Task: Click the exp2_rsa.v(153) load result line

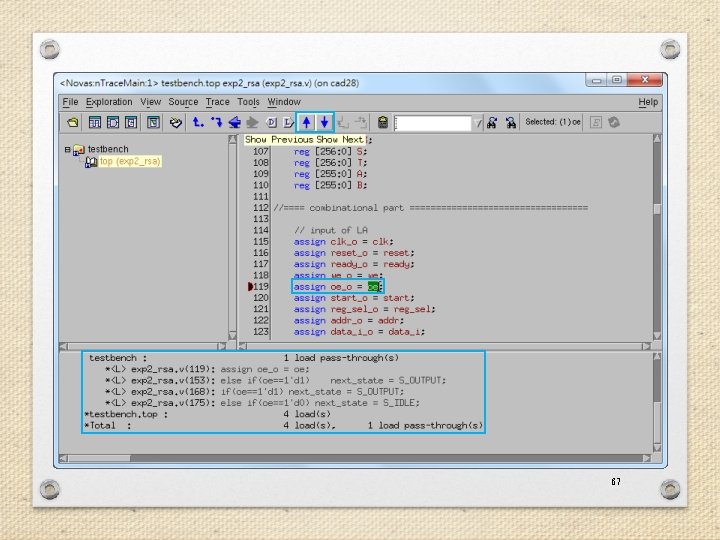Action: pos(276,380)
